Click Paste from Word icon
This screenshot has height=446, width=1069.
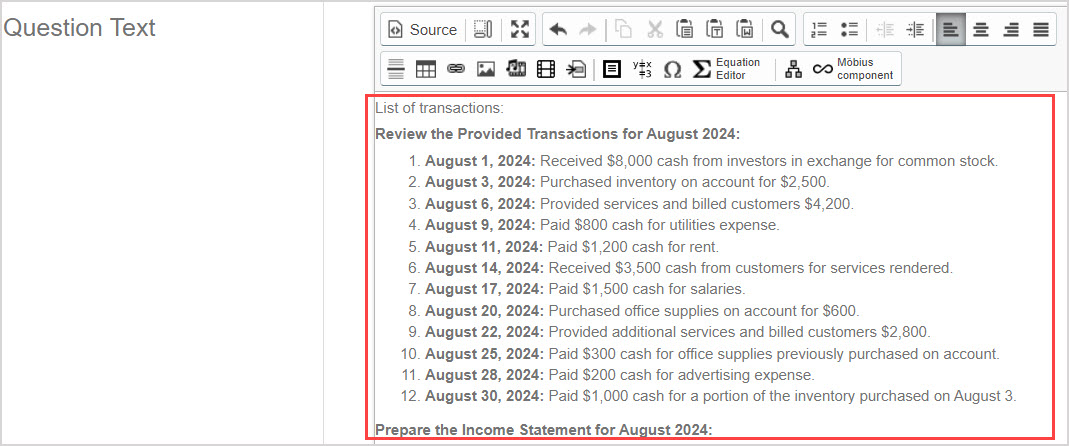click(x=745, y=30)
